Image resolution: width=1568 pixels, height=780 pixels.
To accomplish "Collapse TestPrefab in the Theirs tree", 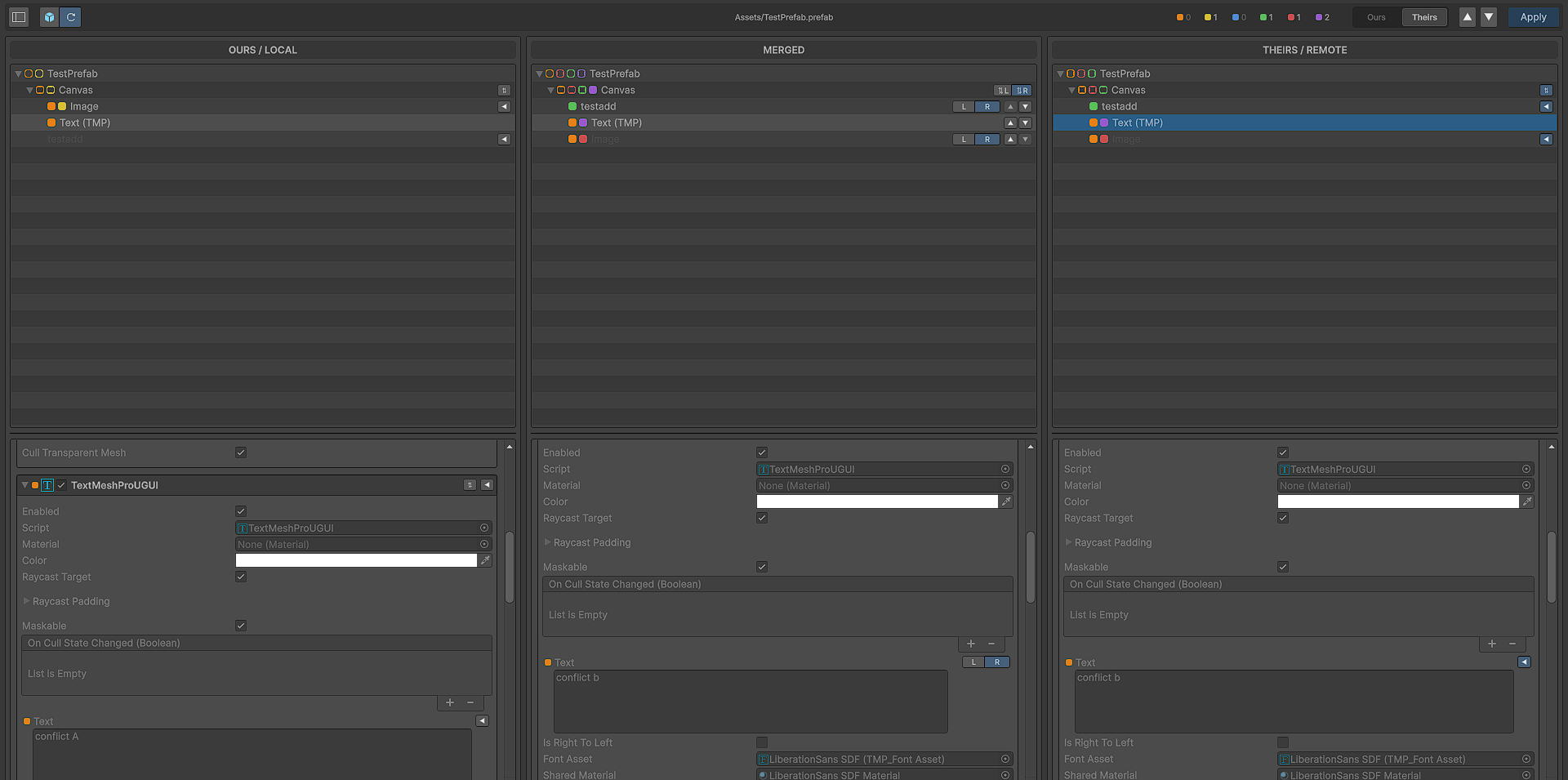I will (x=1060, y=74).
